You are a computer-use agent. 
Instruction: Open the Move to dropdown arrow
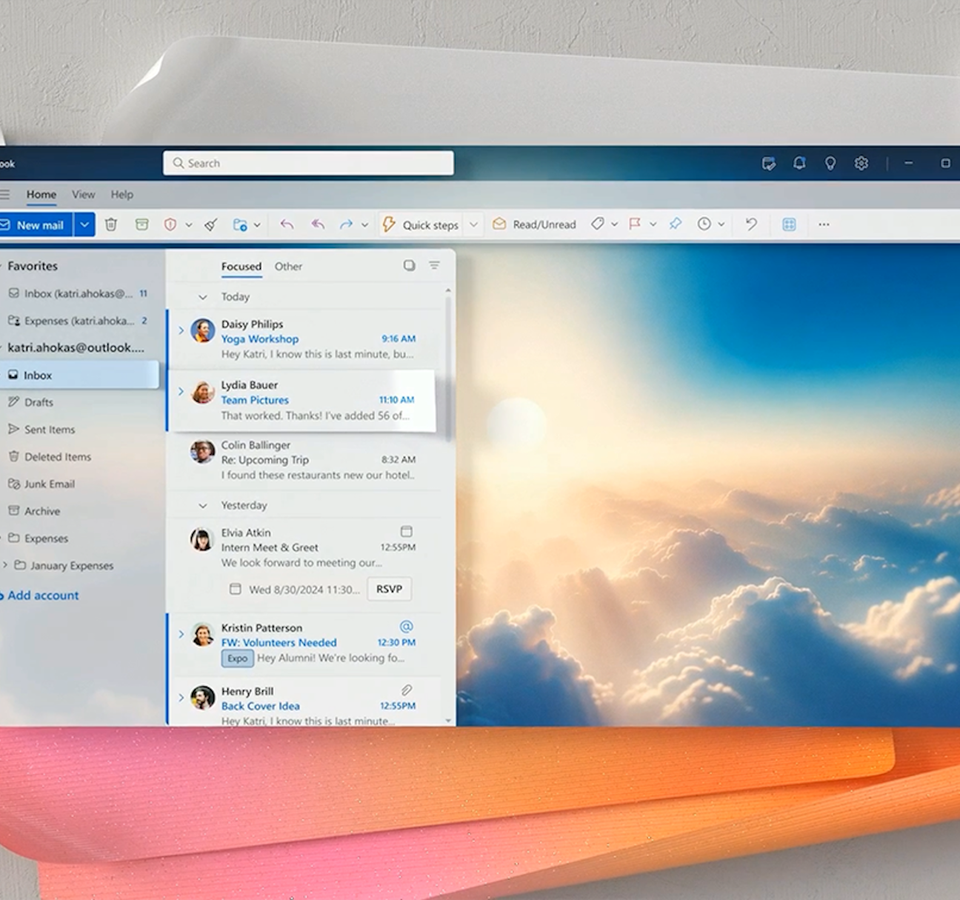(x=257, y=225)
